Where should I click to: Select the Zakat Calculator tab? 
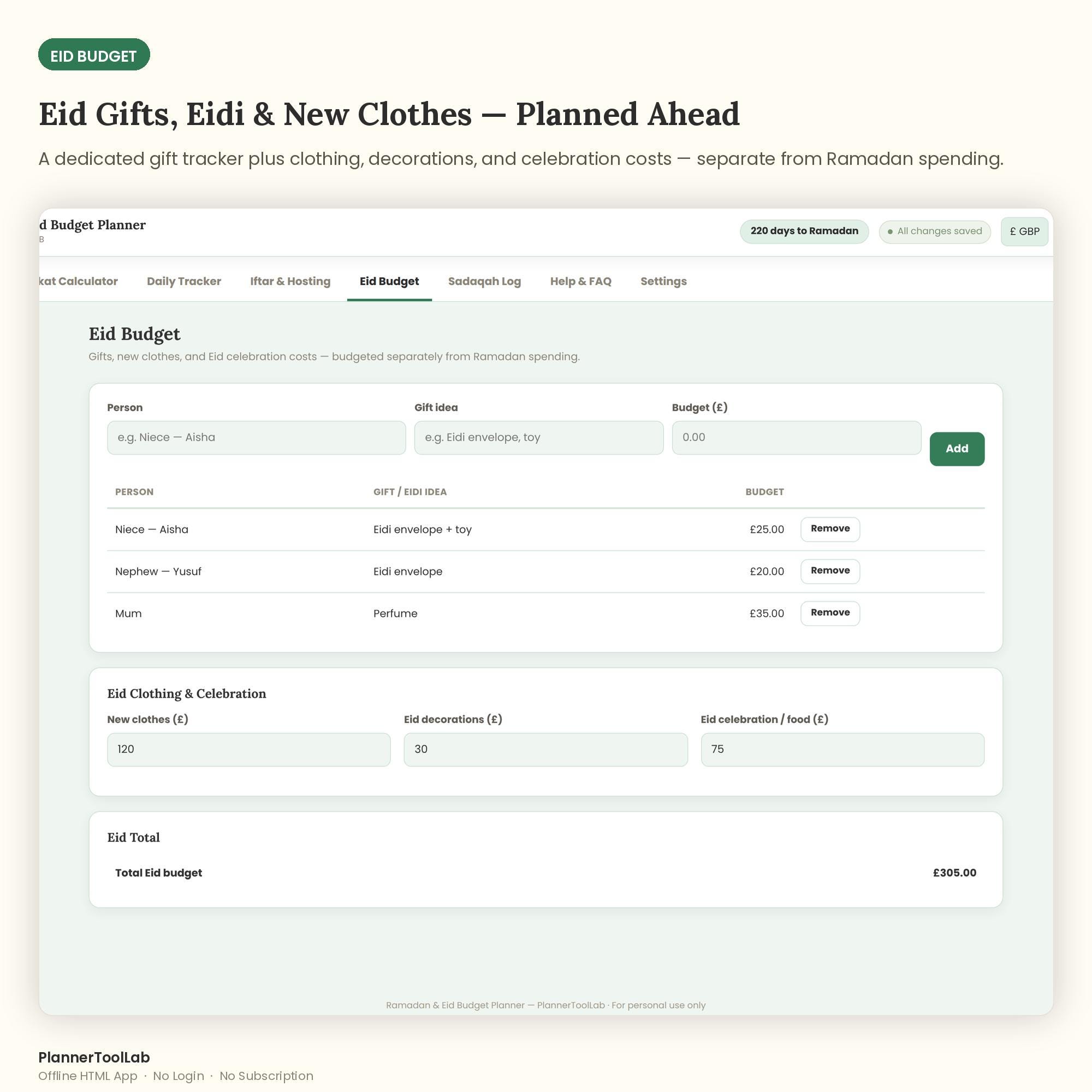click(x=79, y=281)
